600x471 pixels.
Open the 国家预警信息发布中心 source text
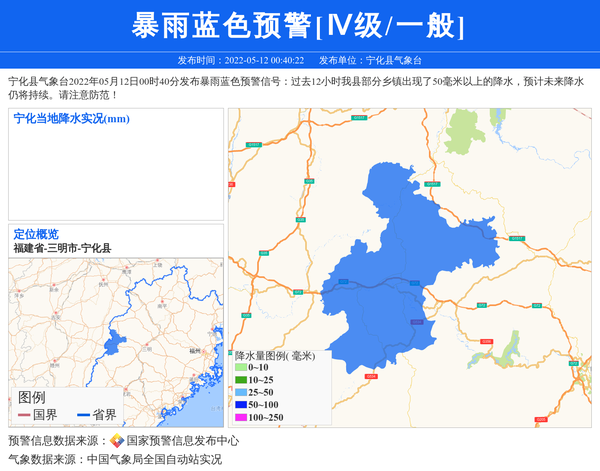[183, 441]
